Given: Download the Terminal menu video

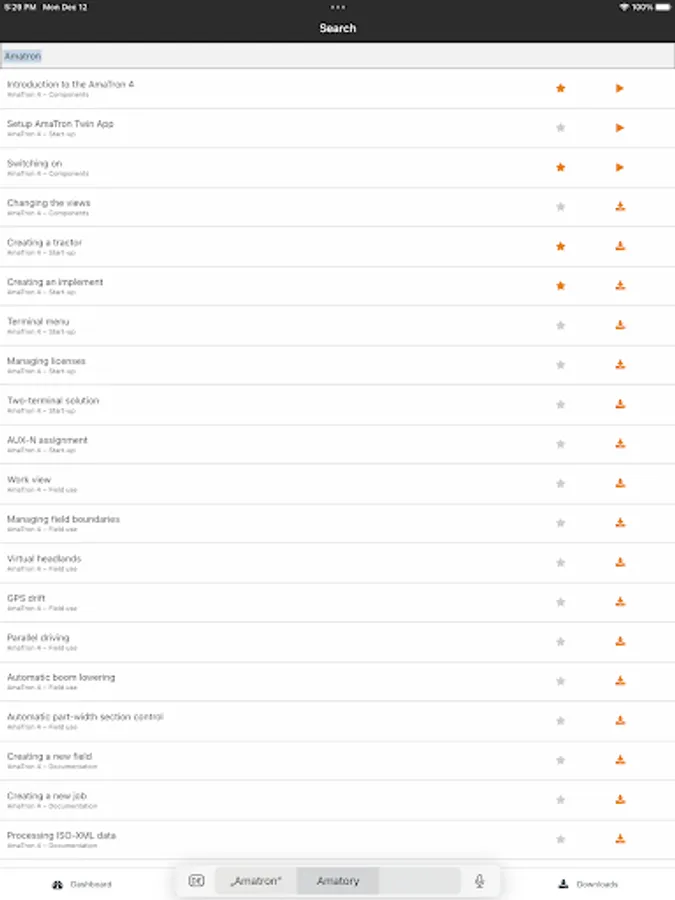Looking at the screenshot, I should click(620, 325).
